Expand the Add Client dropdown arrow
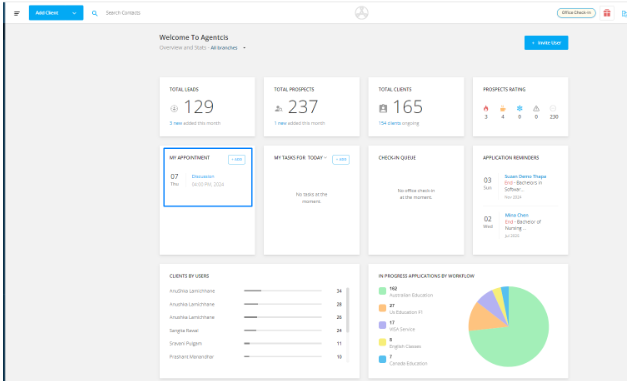The image size is (632, 381). coord(74,13)
